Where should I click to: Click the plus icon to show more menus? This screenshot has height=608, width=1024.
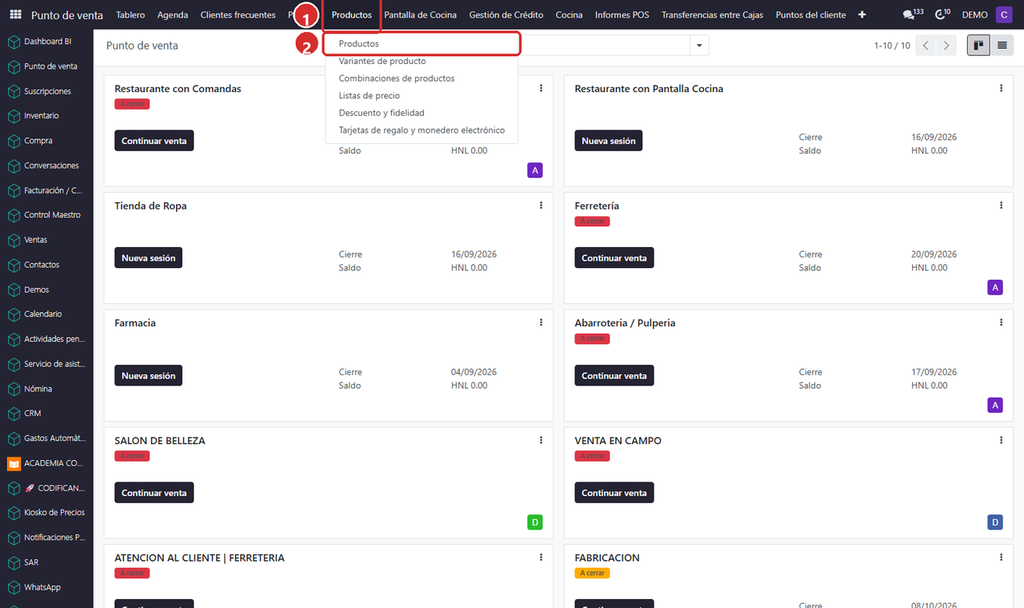(x=862, y=14)
